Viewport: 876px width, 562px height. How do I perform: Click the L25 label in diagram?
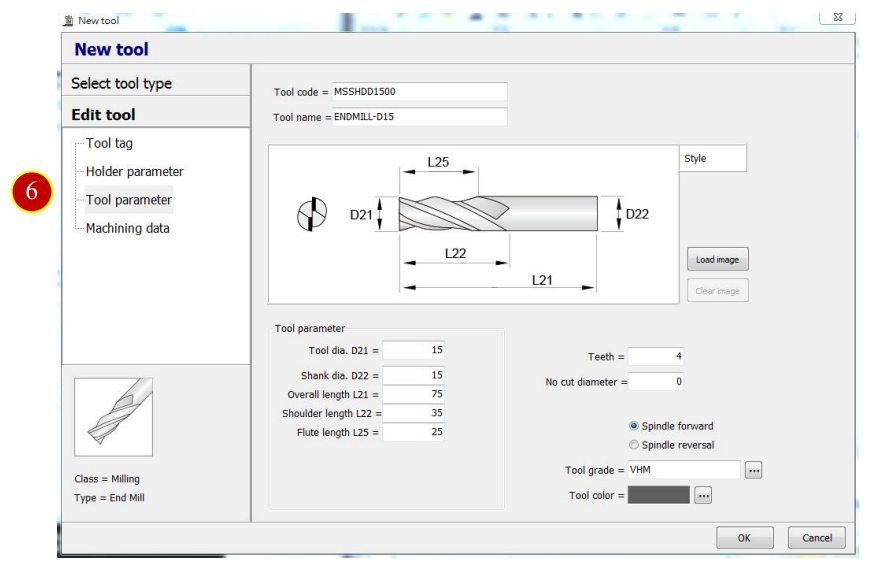coord(439,162)
